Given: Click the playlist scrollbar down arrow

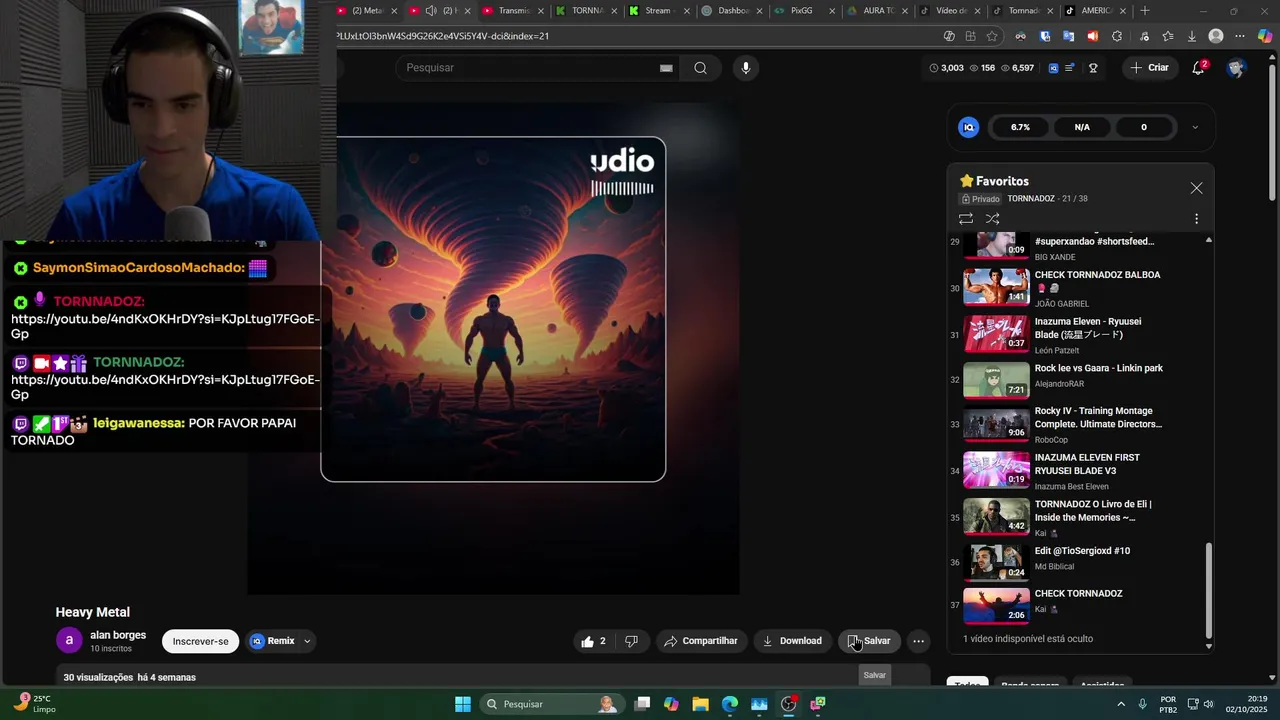Looking at the screenshot, I should [1208, 646].
